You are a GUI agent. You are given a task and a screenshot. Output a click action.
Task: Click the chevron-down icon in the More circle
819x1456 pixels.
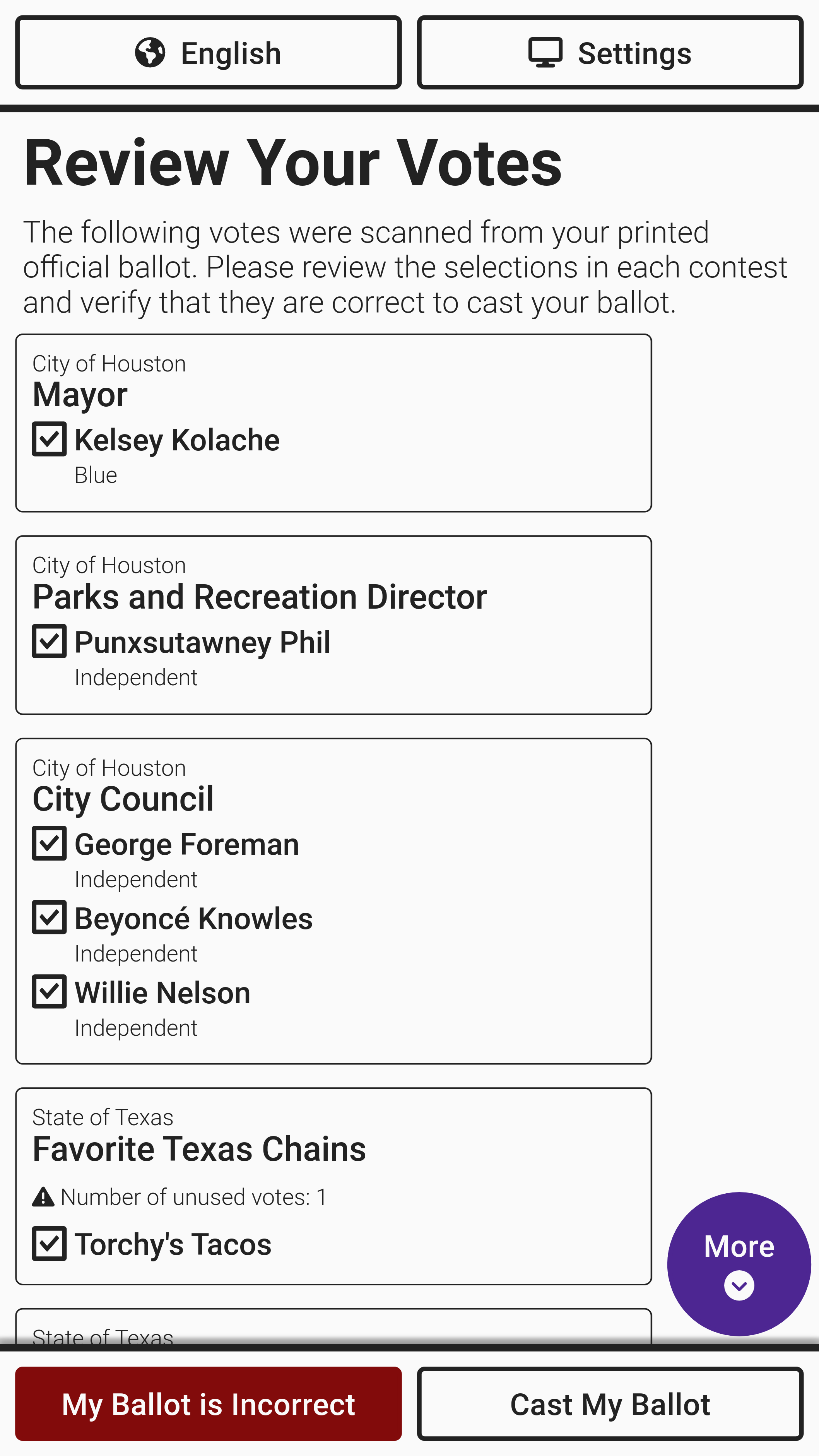tap(739, 1285)
